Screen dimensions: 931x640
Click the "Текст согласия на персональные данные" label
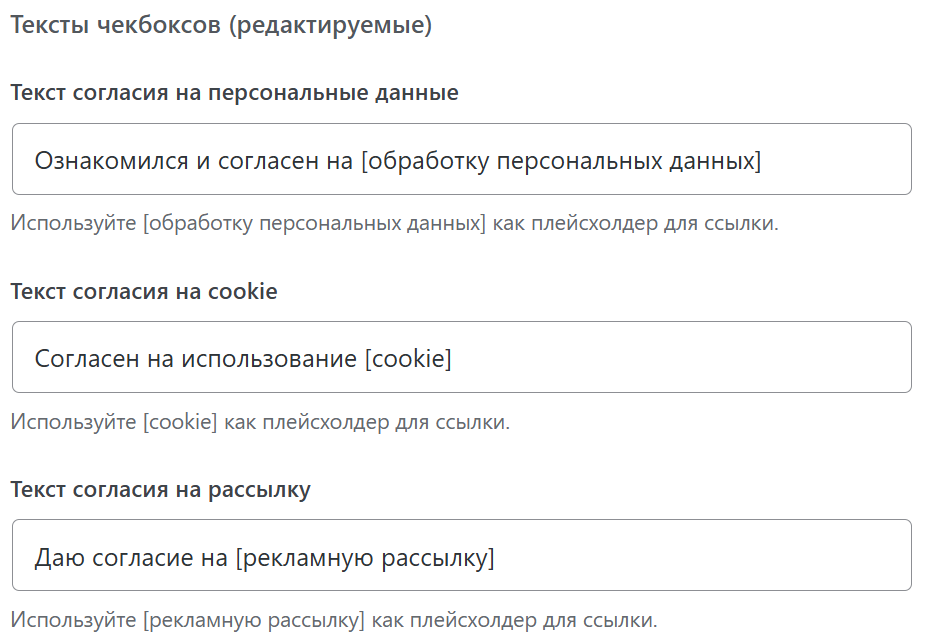pos(234,93)
